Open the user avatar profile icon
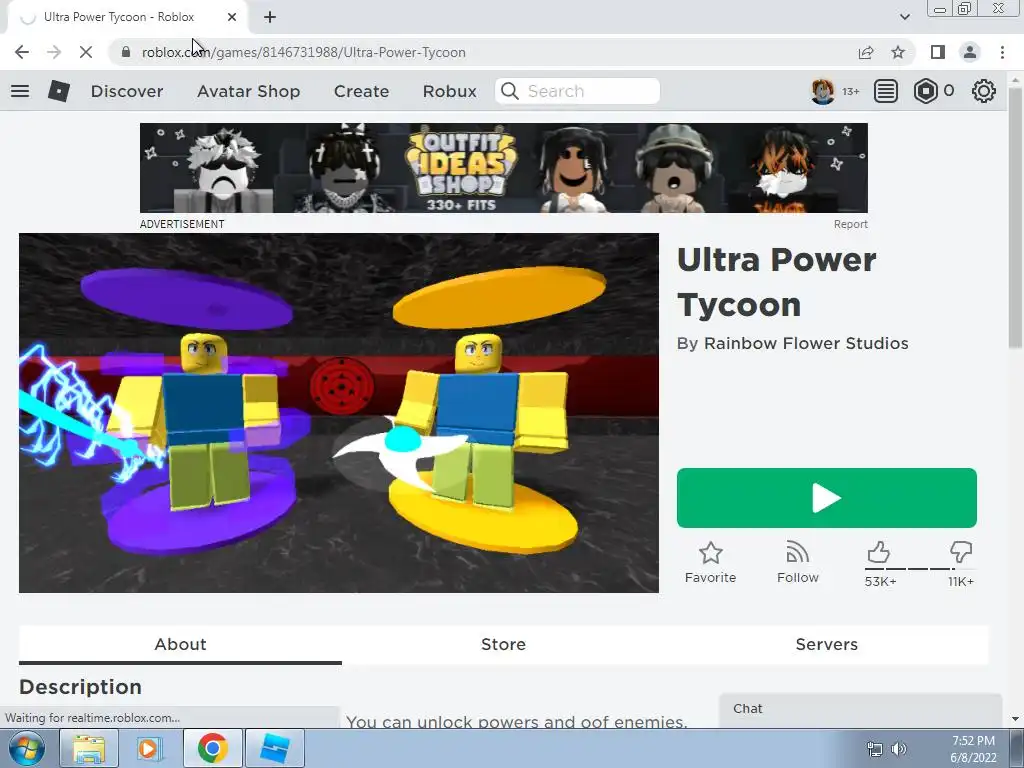Screen dimensions: 1024x768 click(x=823, y=91)
